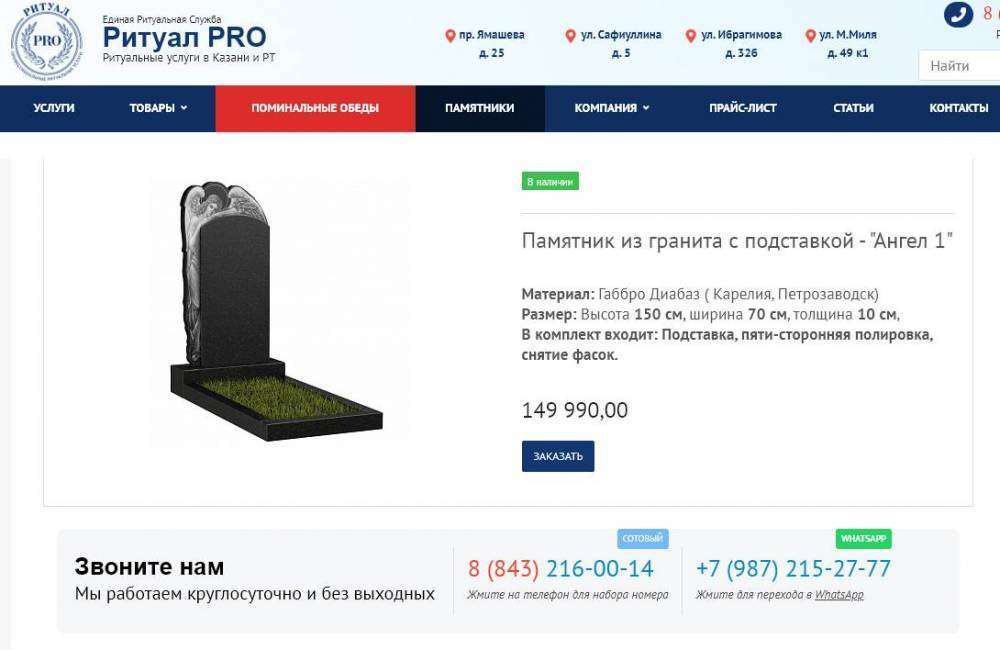Open the УСЛУГИ menu item
This screenshot has height=650, width=1000.
[x=54, y=108]
